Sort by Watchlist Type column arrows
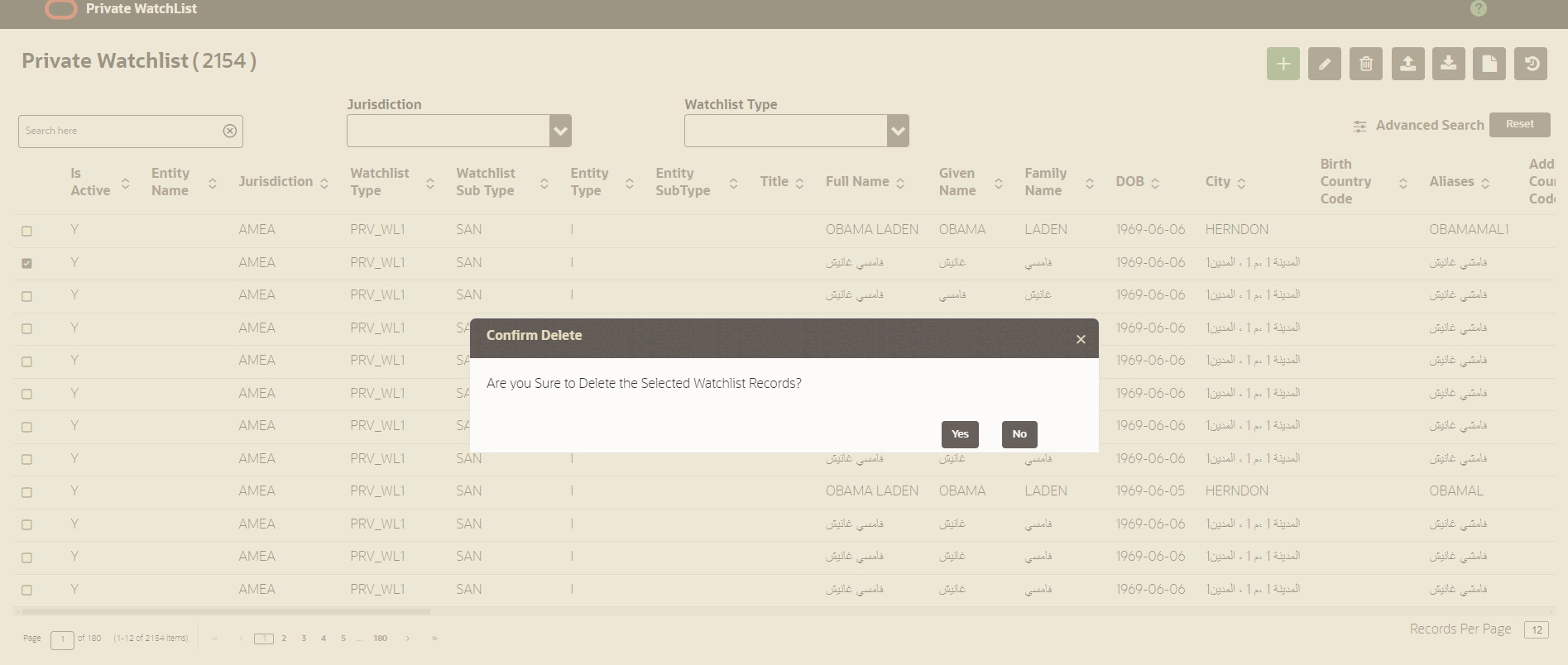This screenshot has width=1568, height=665. 430,183
